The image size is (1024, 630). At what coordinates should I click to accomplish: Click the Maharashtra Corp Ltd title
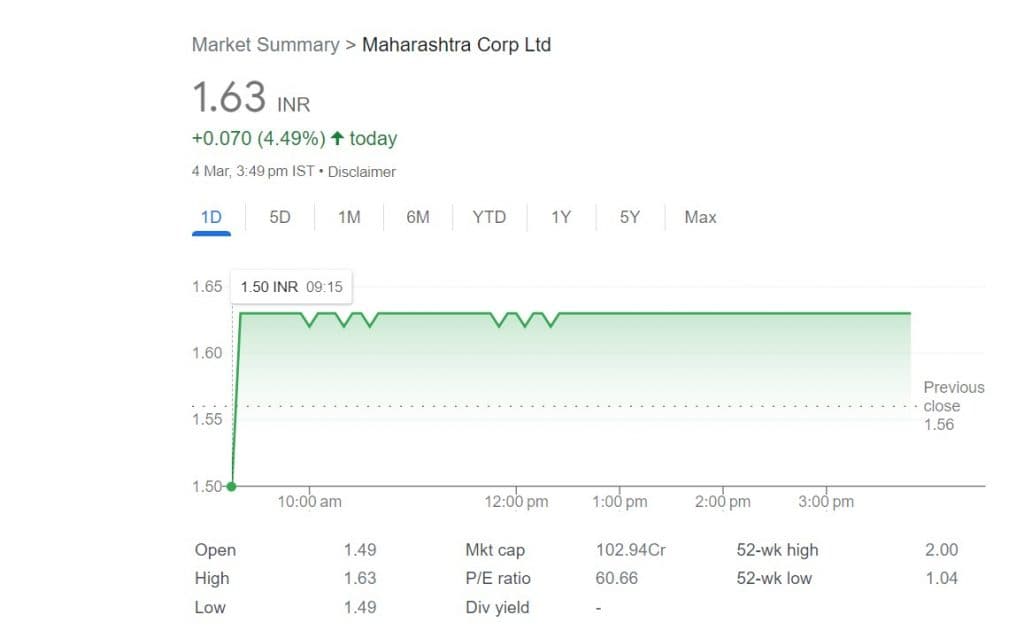pos(456,45)
